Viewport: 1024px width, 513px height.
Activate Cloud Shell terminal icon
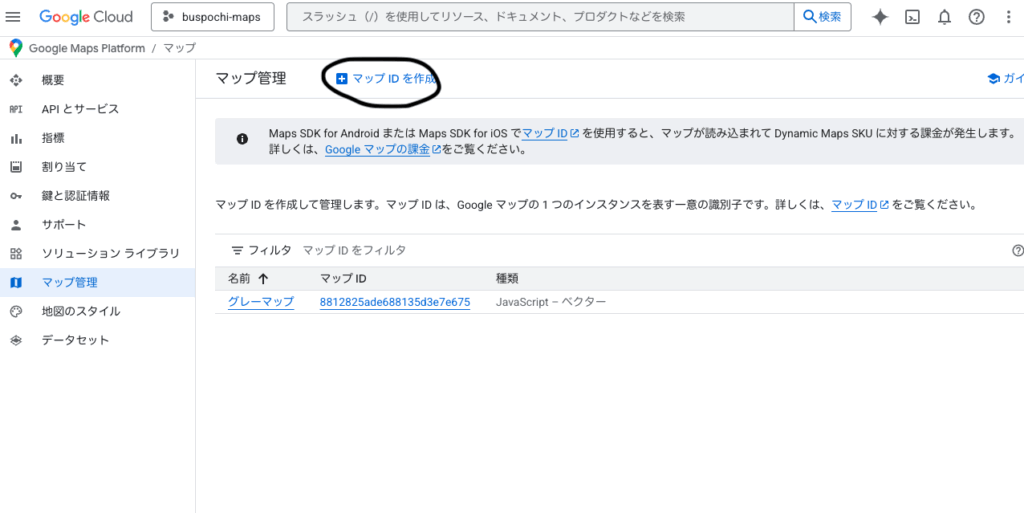(912, 17)
